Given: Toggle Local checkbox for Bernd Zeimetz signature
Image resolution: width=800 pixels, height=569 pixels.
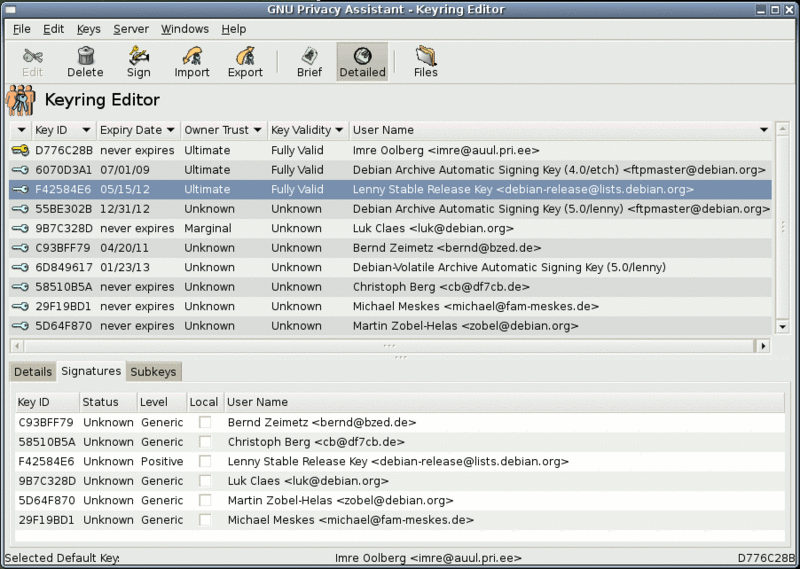Looking at the screenshot, I should (x=205, y=422).
